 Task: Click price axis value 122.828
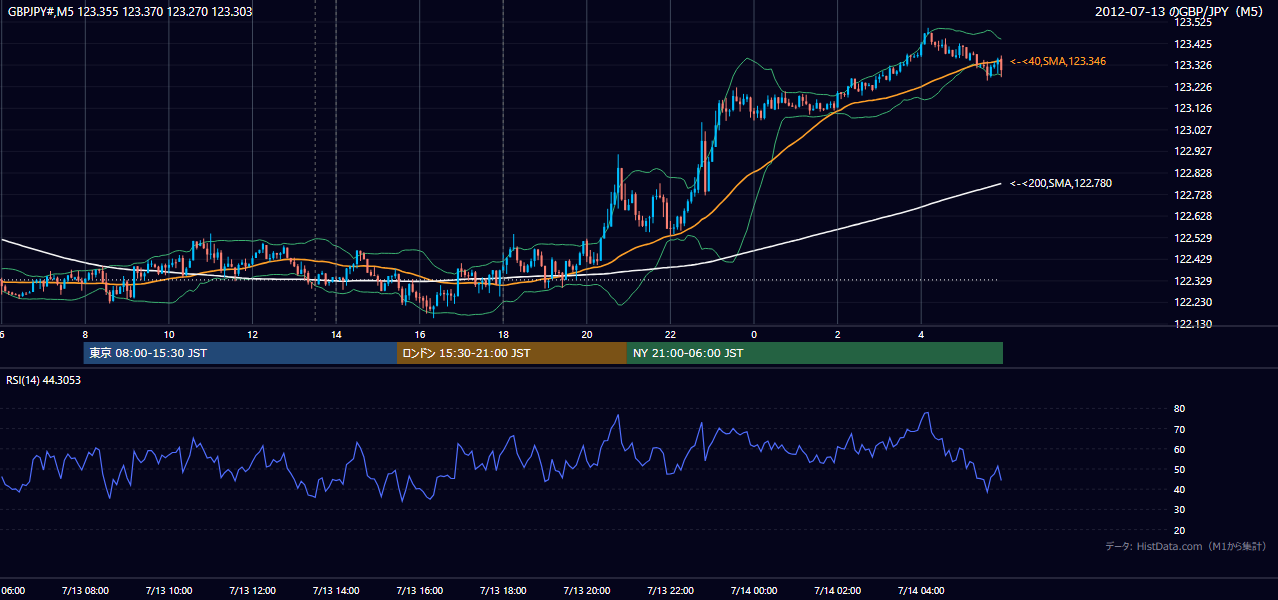point(1192,173)
